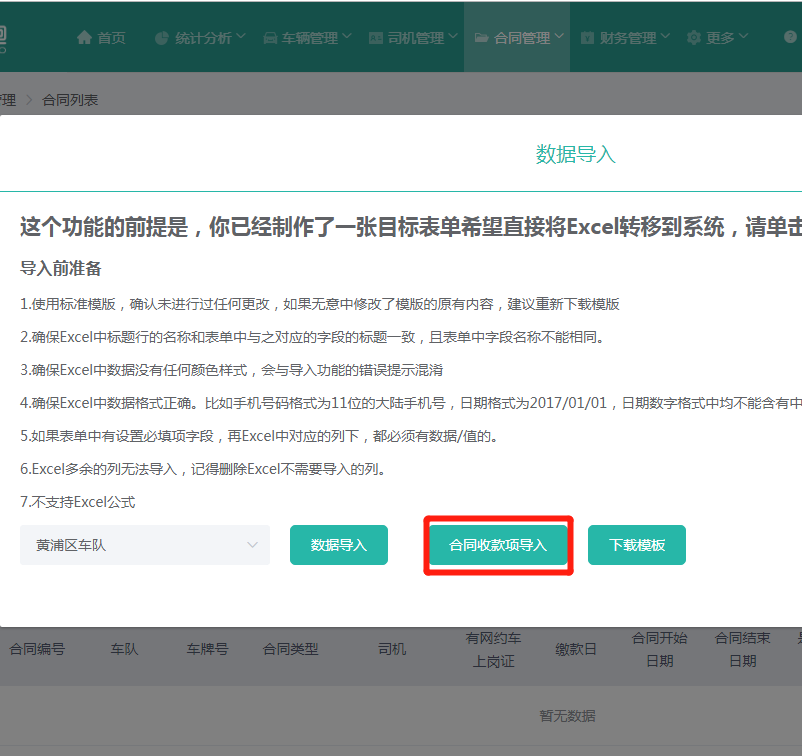Click the 合同列表 breadcrumb
802x756 pixels.
(70, 100)
